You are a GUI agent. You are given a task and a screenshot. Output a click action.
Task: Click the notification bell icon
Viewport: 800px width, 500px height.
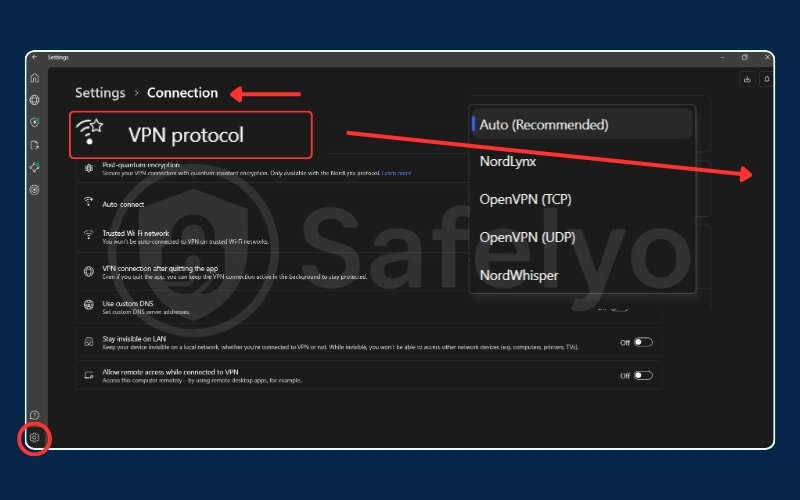767,79
